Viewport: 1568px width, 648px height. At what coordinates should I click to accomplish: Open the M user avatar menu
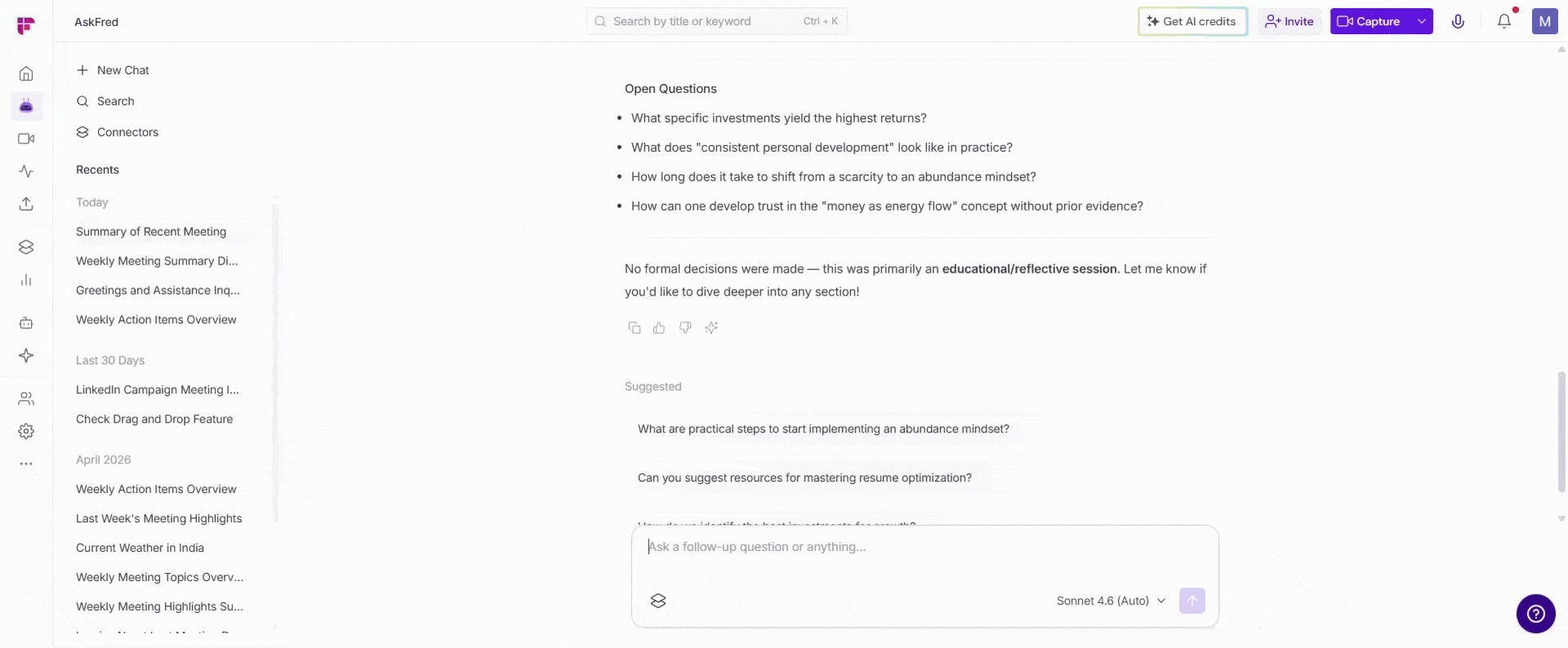1544,21
